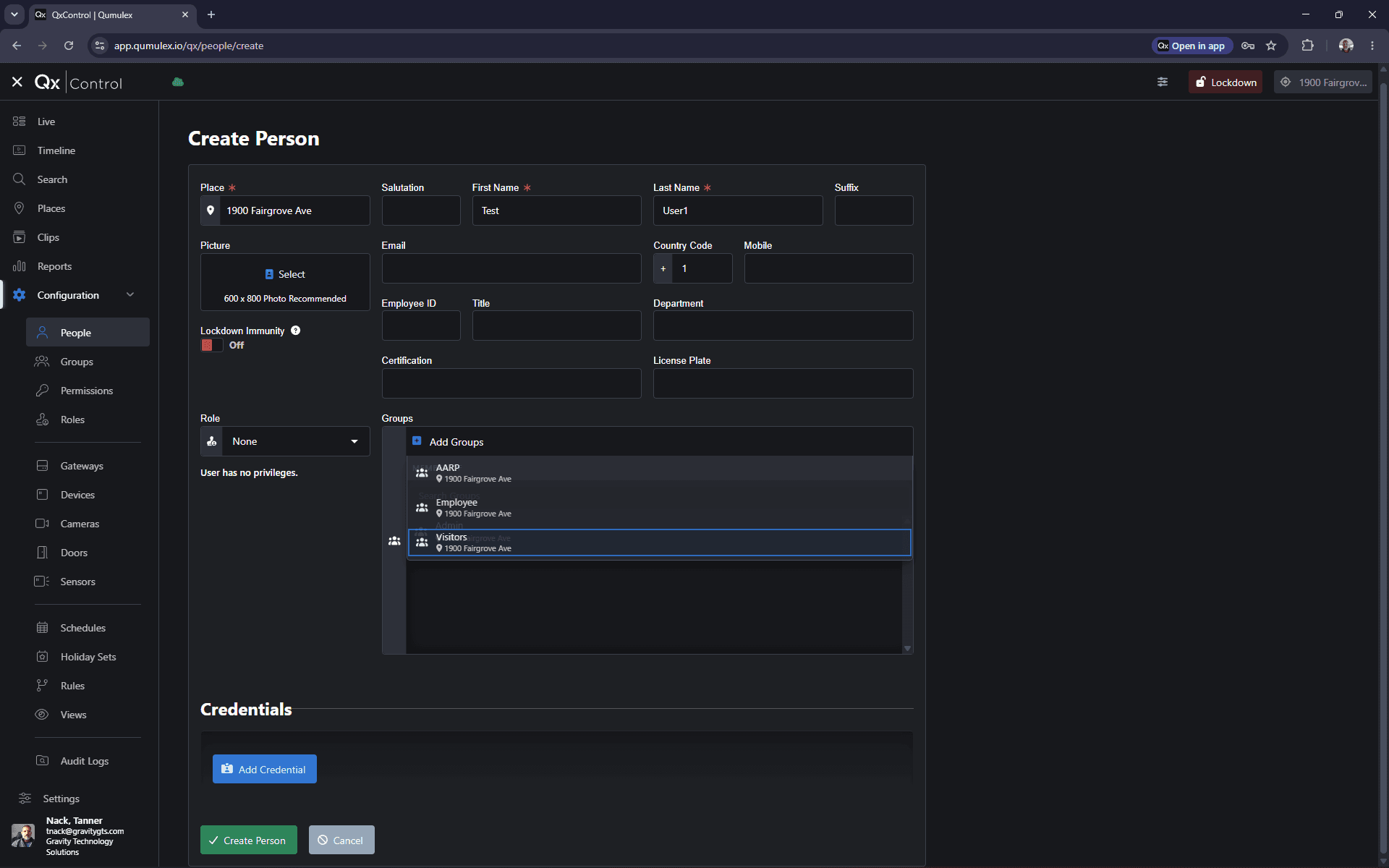The width and height of the screenshot is (1389, 868).
Task: Close the sidebar with the X icon
Action: (17, 82)
